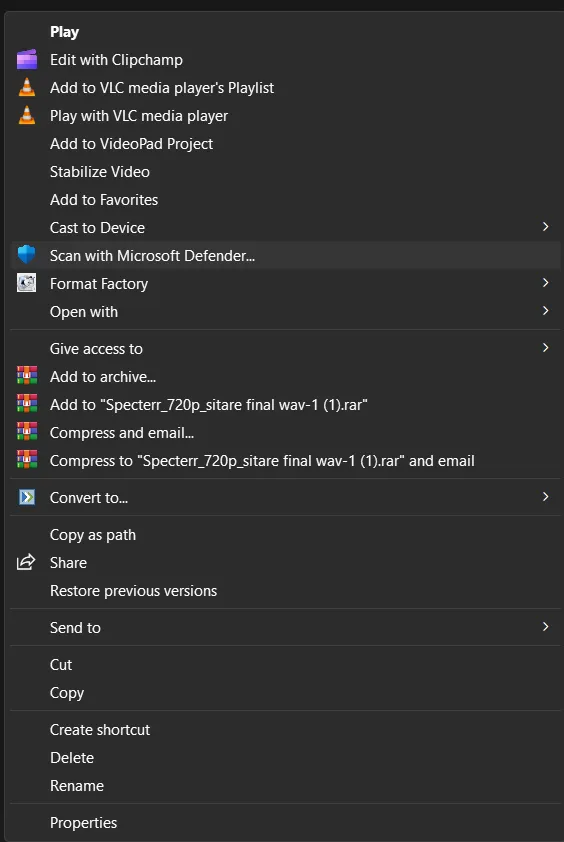Choose Play from the context menu
Image resolution: width=564 pixels, height=842 pixels.
(285, 32)
